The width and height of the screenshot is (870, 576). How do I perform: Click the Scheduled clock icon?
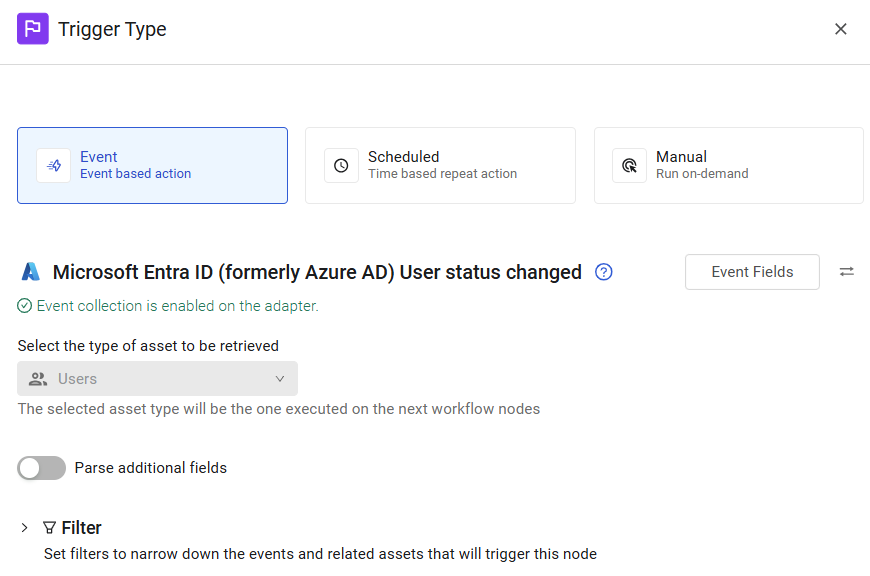(x=341, y=165)
